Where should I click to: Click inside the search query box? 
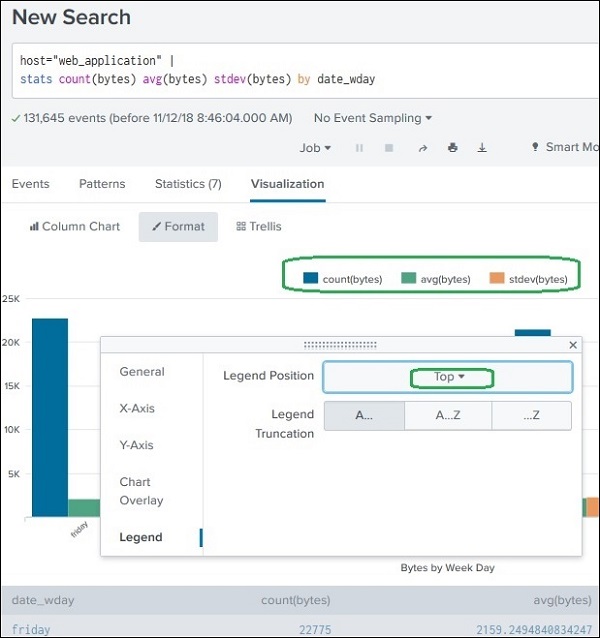300,70
